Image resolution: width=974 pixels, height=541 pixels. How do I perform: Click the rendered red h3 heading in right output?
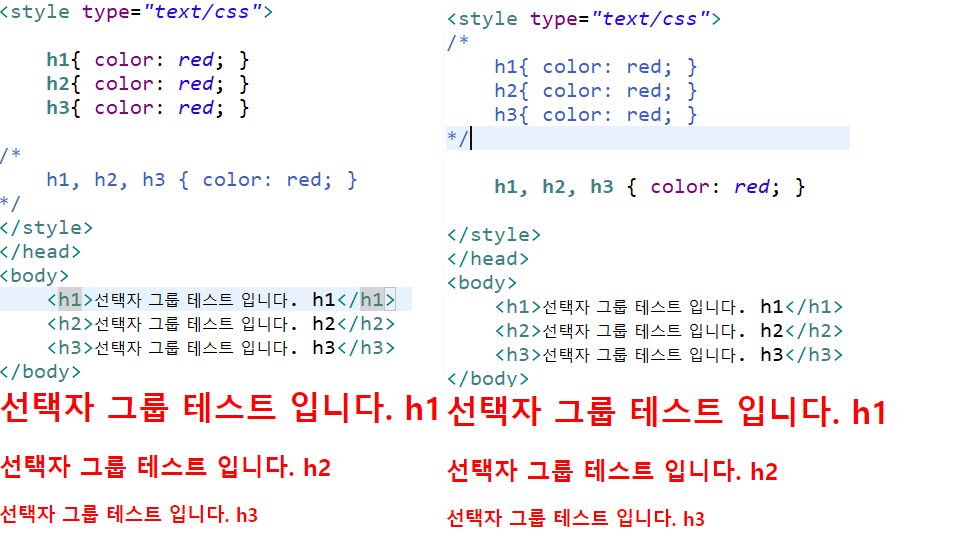576,518
